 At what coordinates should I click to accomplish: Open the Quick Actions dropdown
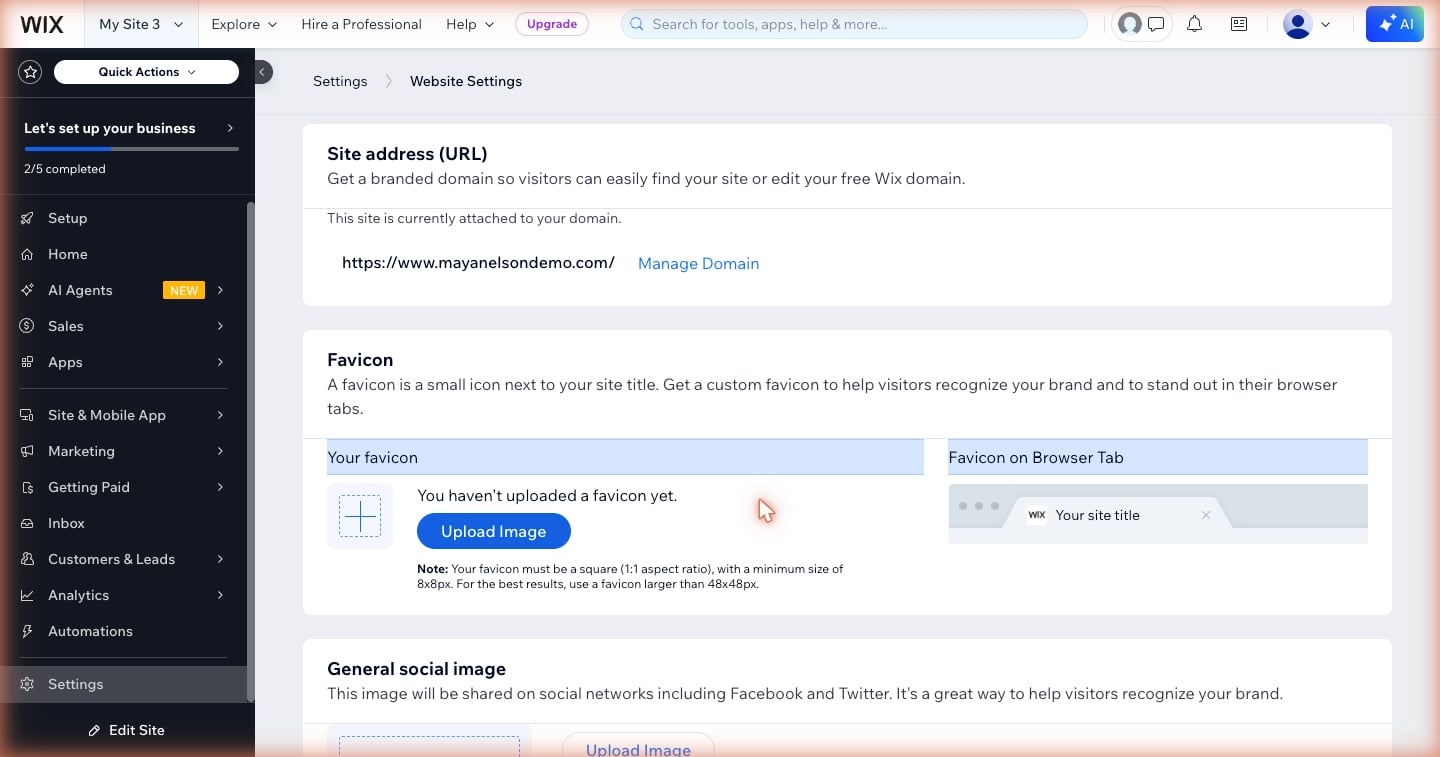[x=146, y=72]
